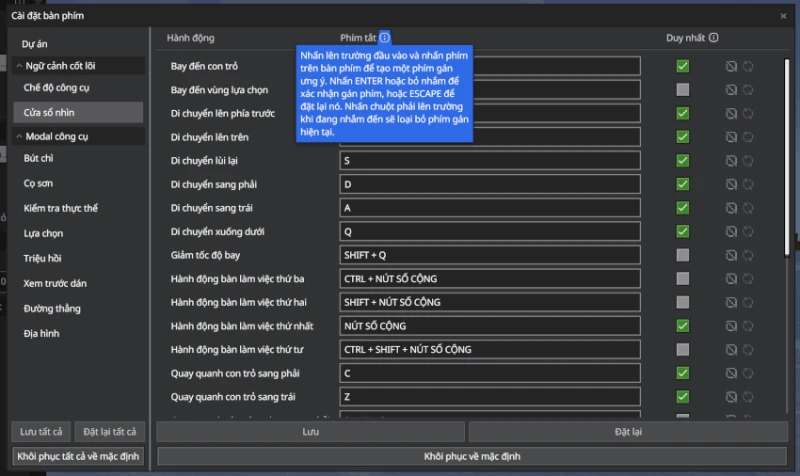Reset shortcut icon for Di chuyển lùi lại

click(748, 161)
